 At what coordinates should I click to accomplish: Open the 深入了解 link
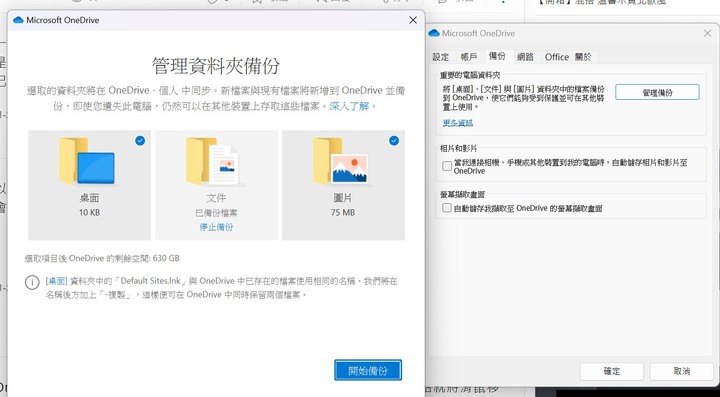point(349,106)
